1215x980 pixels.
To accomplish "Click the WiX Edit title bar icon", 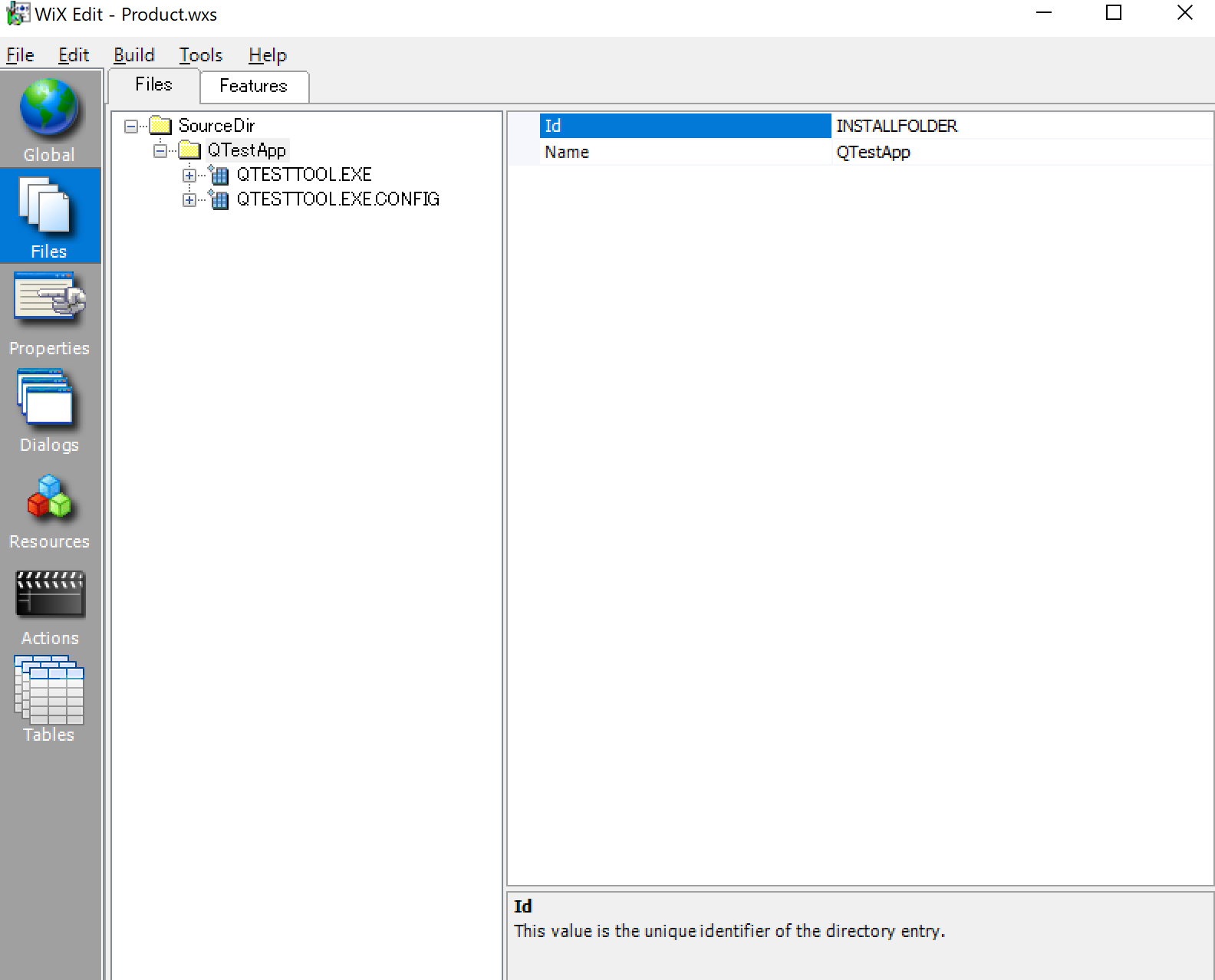I will (18, 14).
